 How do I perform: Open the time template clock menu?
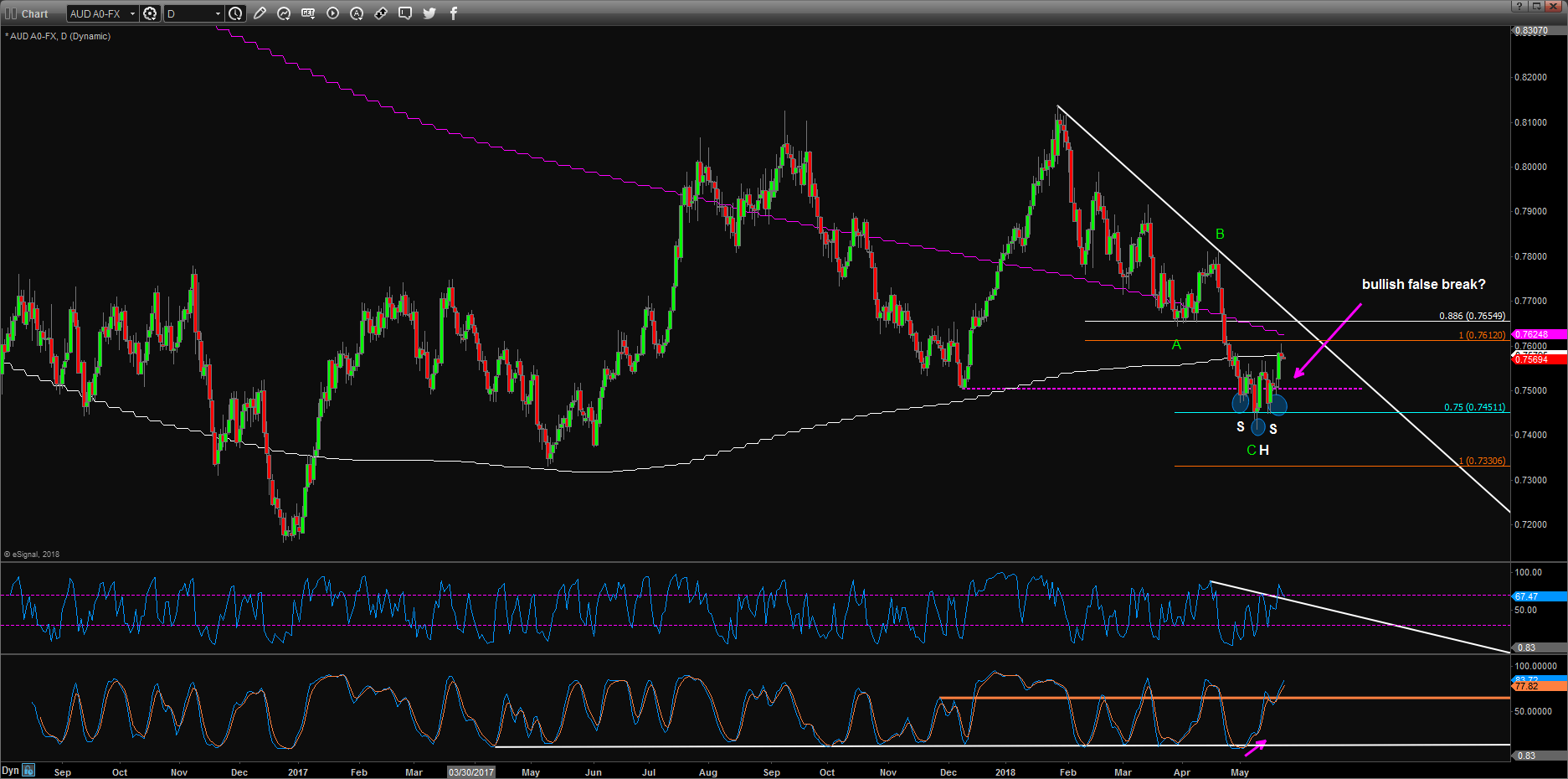coord(236,13)
